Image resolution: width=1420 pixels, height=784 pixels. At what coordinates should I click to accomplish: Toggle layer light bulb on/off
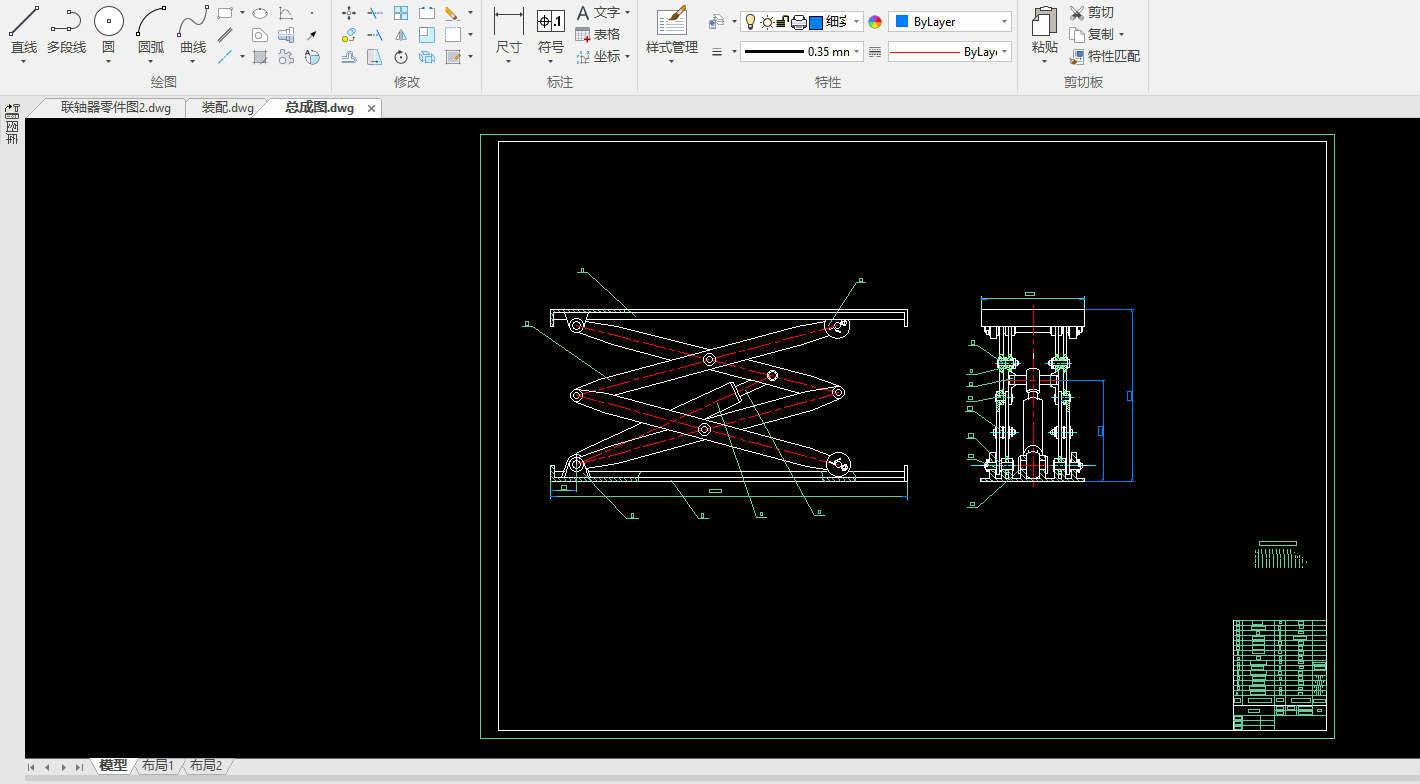point(750,22)
